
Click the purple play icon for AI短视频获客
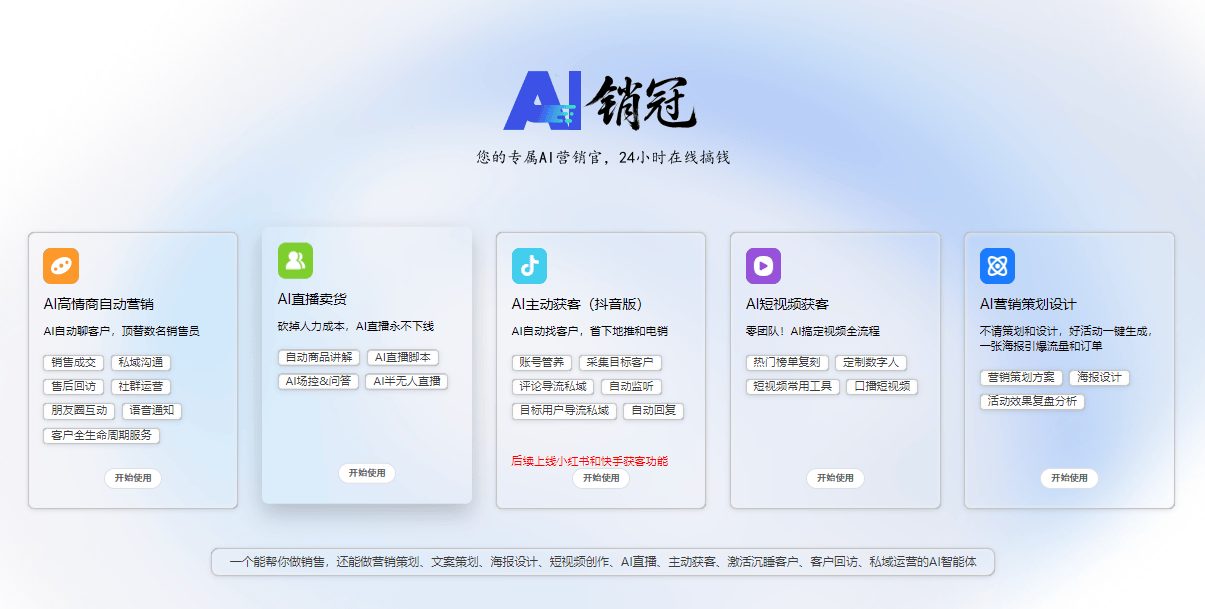(763, 266)
